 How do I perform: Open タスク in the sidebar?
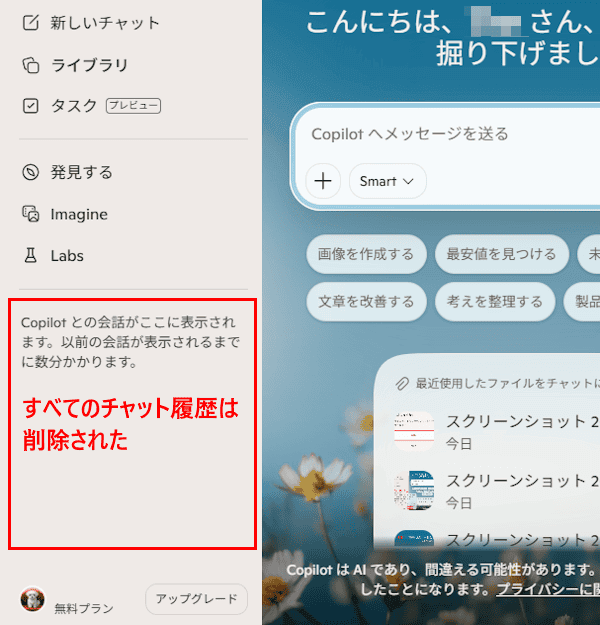coord(74,106)
